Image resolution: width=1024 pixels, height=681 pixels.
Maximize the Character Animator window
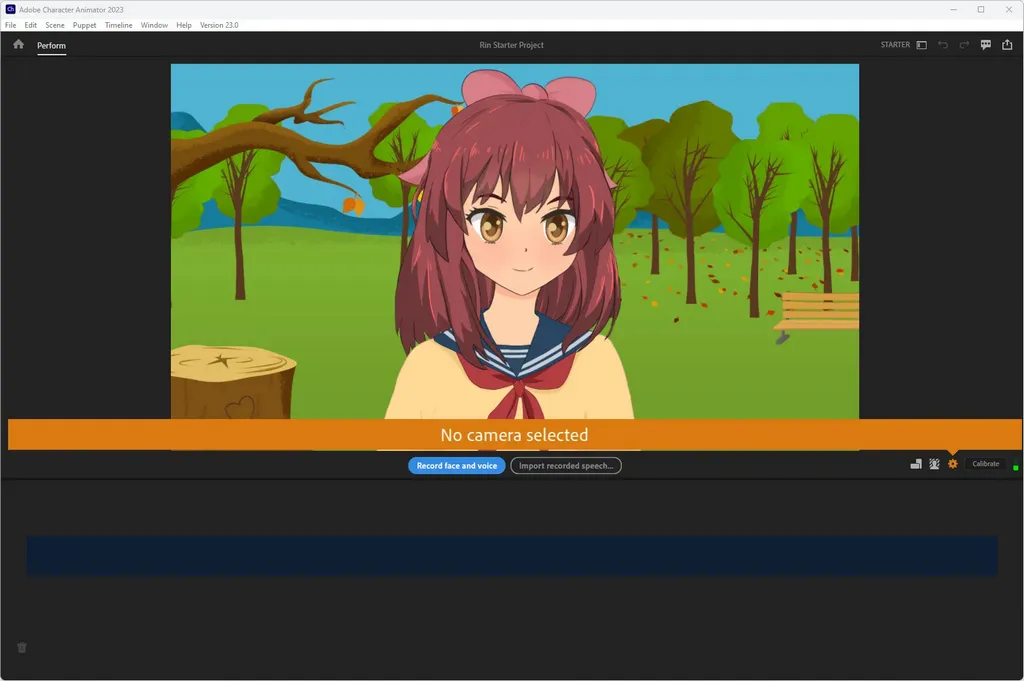point(981,9)
